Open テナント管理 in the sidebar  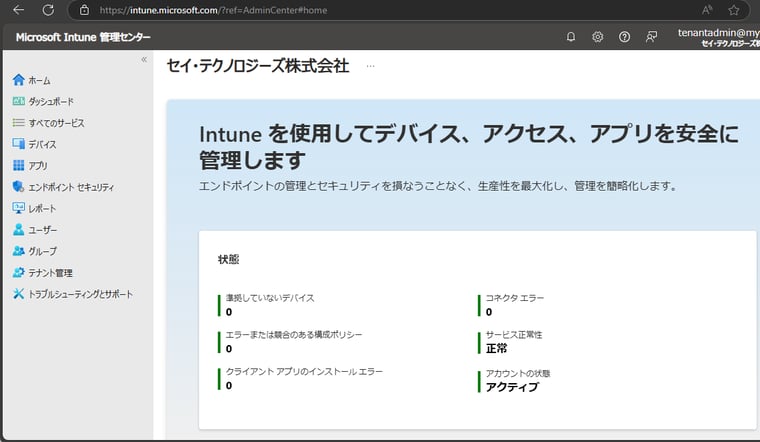pos(50,273)
